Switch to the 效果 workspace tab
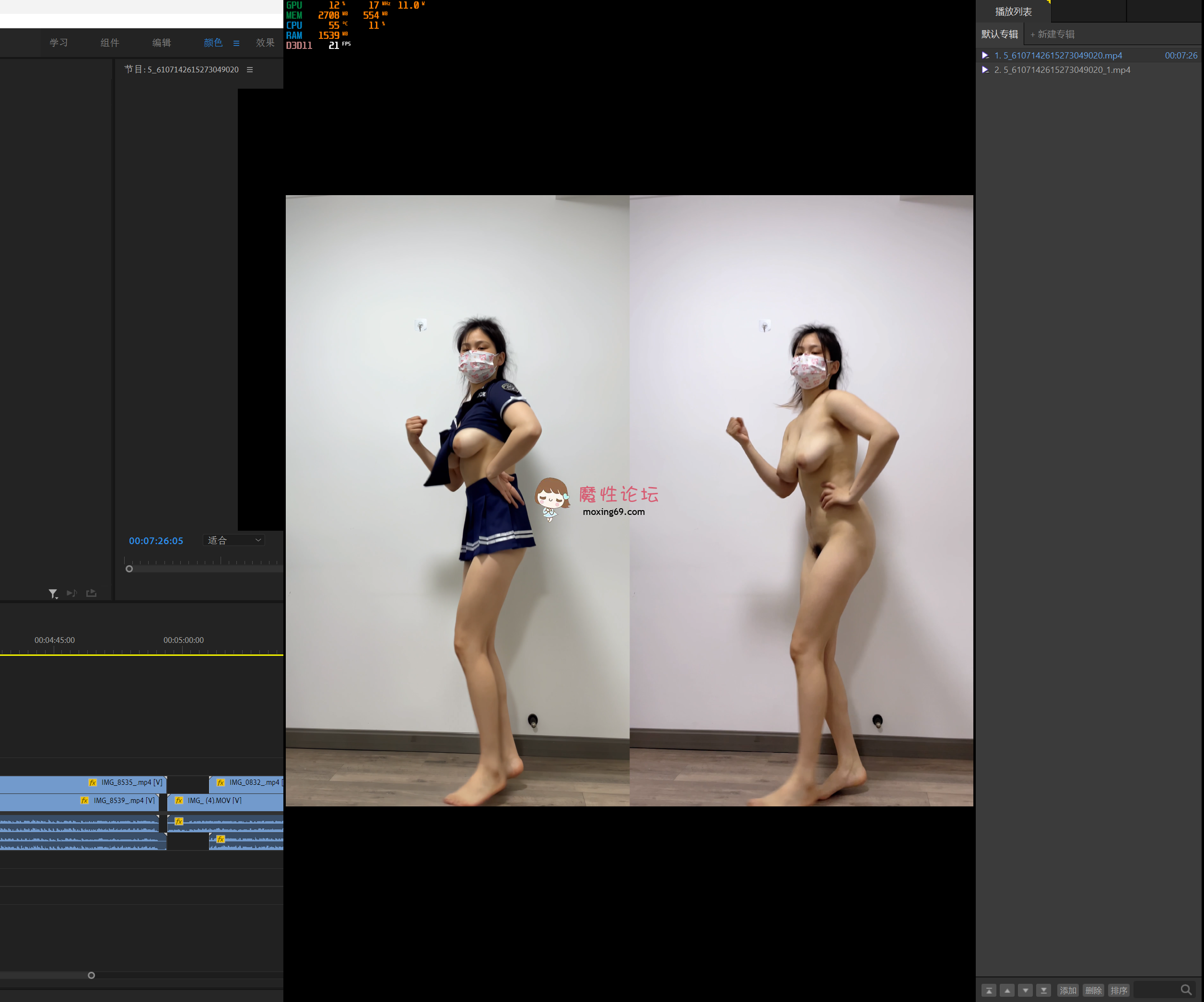Screen dimensions: 1204x1002 265,42
